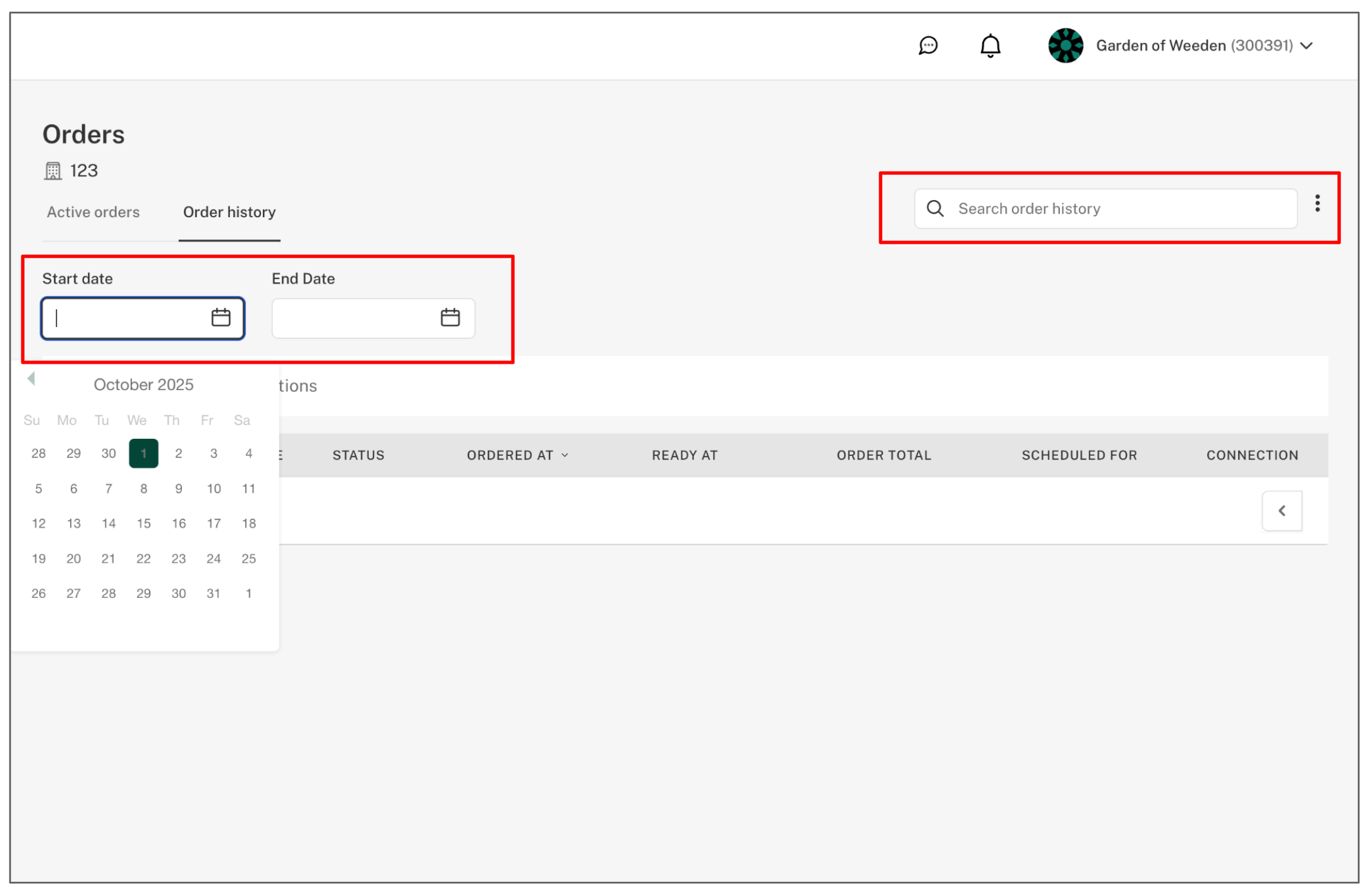
Task: Open the Start date calendar icon
Action: (x=220, y=318)
